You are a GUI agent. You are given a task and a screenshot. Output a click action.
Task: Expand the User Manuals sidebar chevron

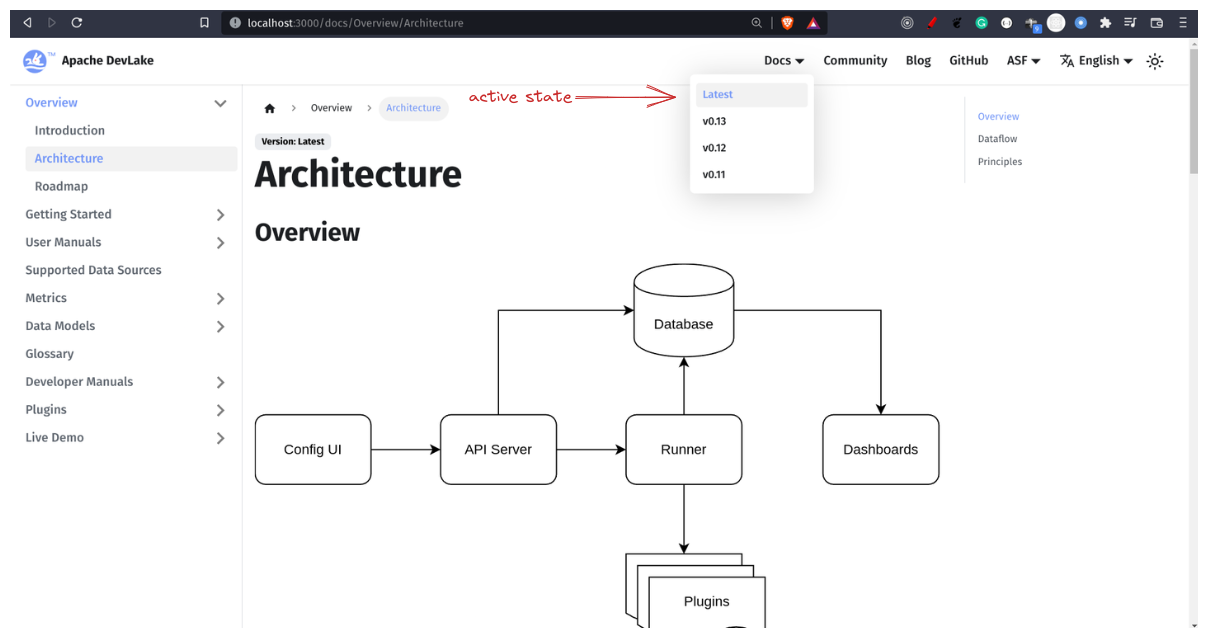point(221,243)
